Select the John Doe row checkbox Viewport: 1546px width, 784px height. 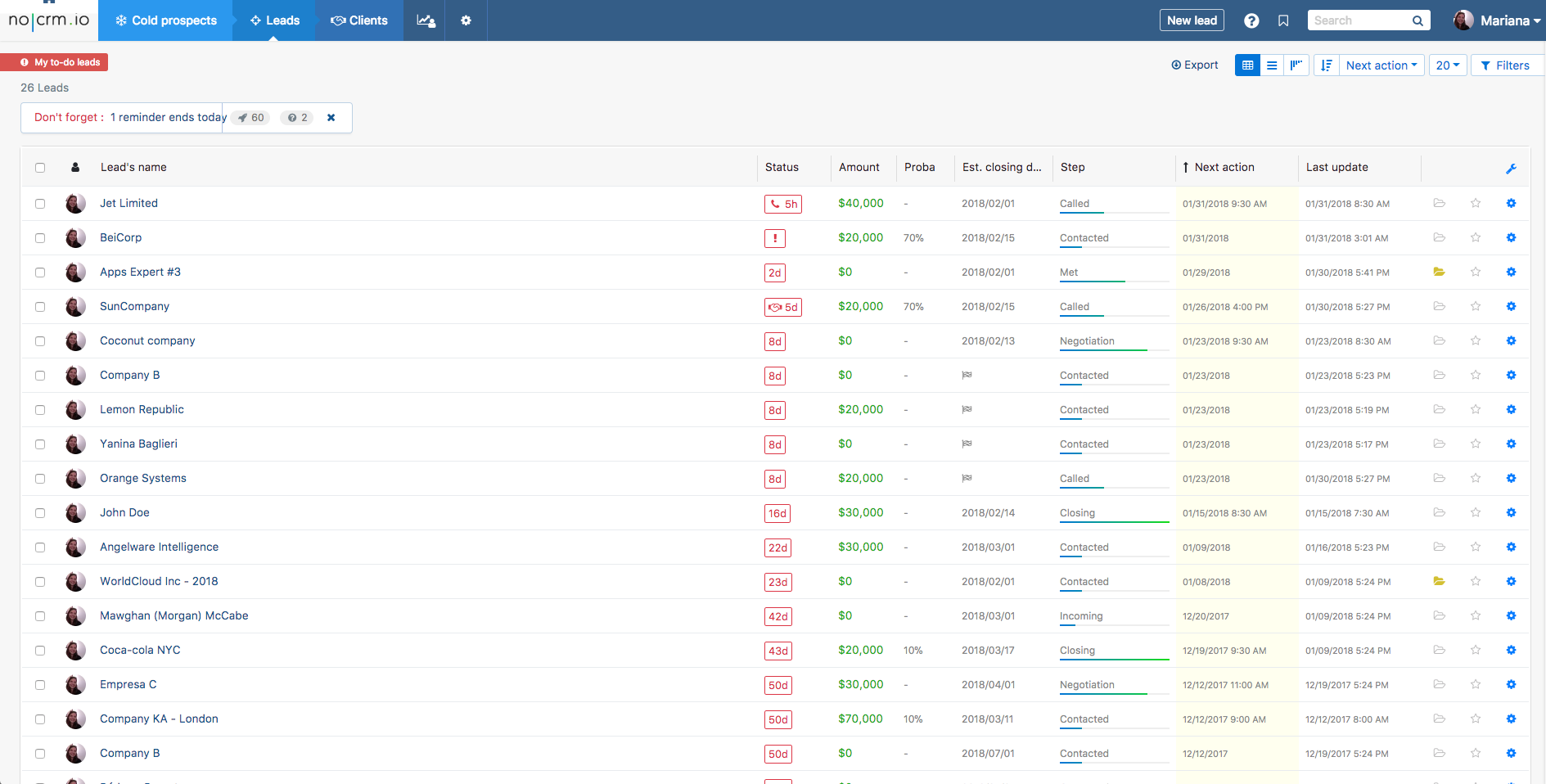pyautogui.click(x=40, y=513)
